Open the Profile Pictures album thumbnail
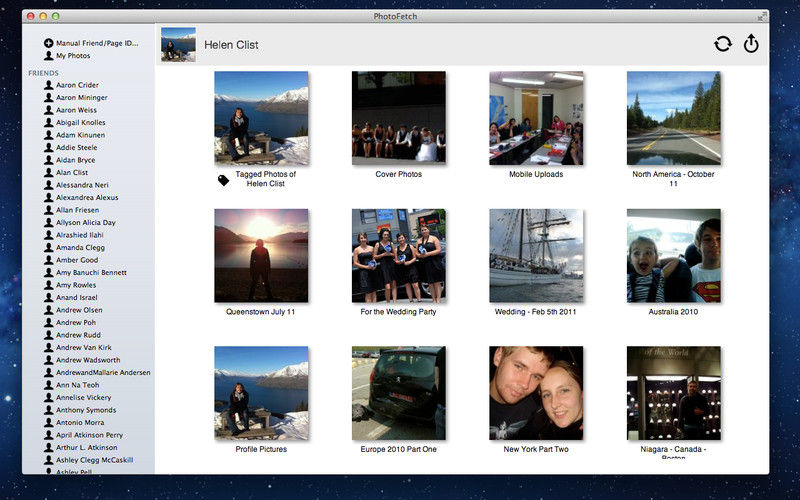Viewport: 800px width, 500px height. click(261, 393)
